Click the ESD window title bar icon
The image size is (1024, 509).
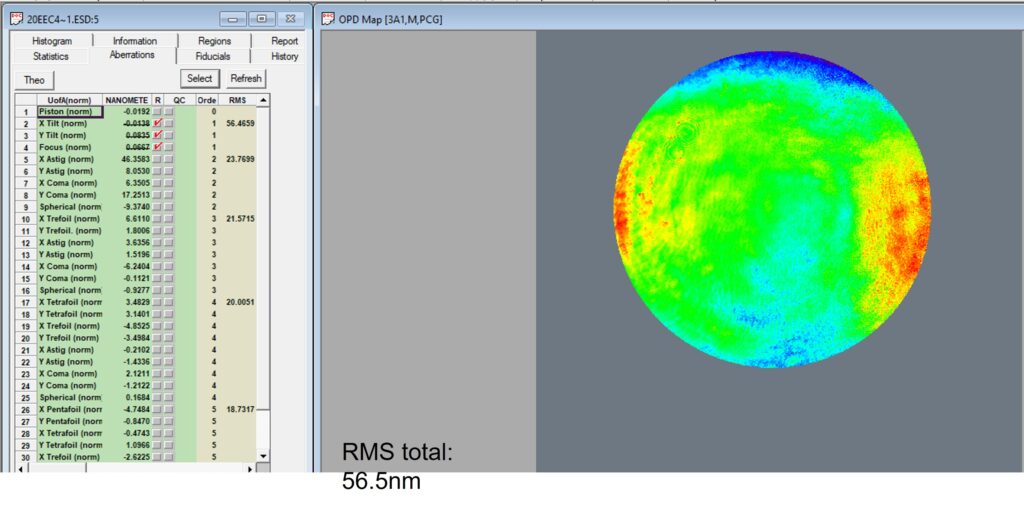[x=16, y=19]
